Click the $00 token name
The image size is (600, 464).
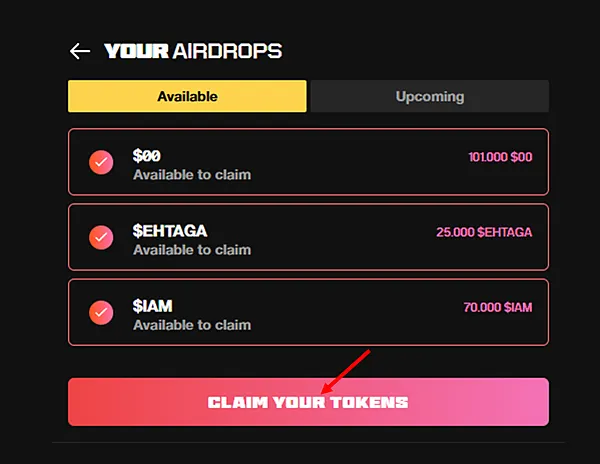[147, 156]
